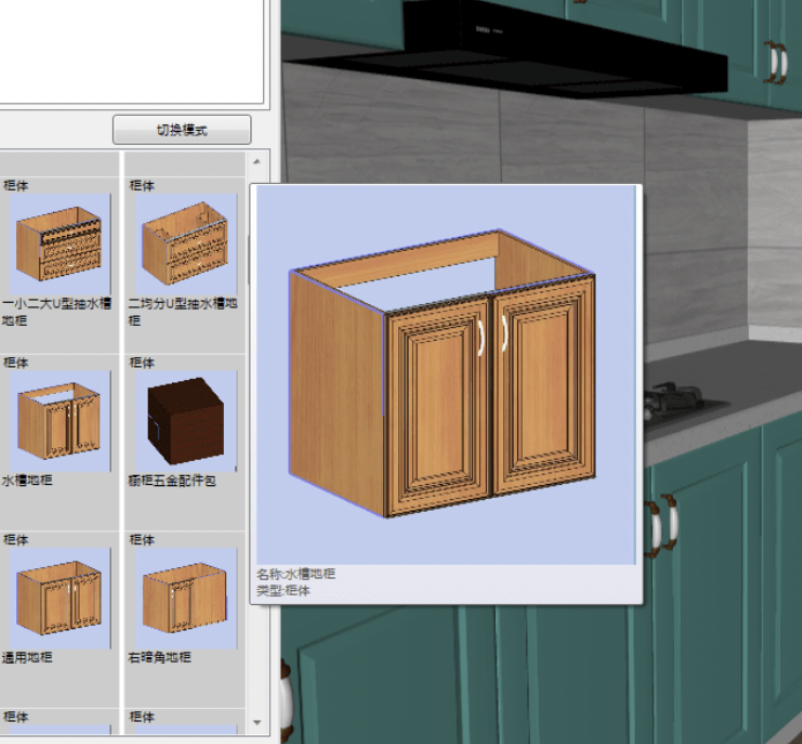The image size is (802, 744).
Task: Select the 二均分U型抽水槽地柜 thumbnail
Action: point(186,244)
